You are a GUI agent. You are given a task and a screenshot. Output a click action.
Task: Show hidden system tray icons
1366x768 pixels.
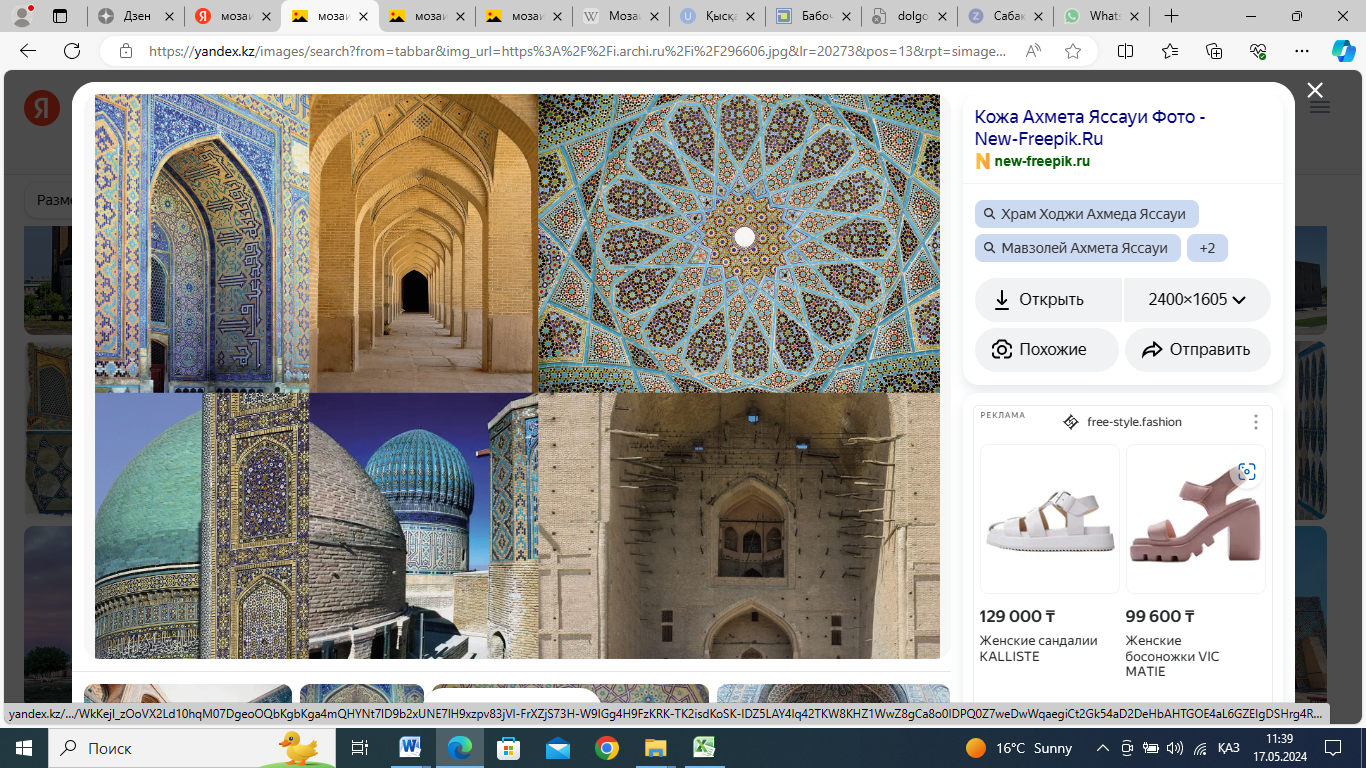click(1103, 748)
